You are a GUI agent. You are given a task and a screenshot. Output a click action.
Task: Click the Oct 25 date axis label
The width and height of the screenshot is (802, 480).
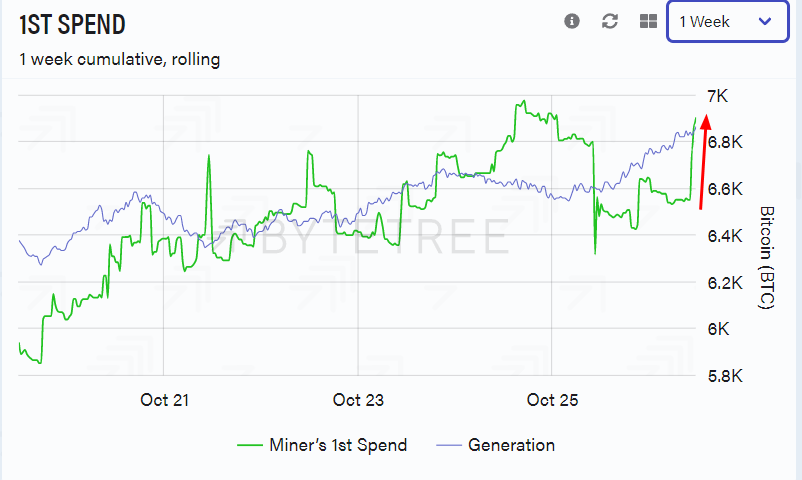(x=553, y=400)
